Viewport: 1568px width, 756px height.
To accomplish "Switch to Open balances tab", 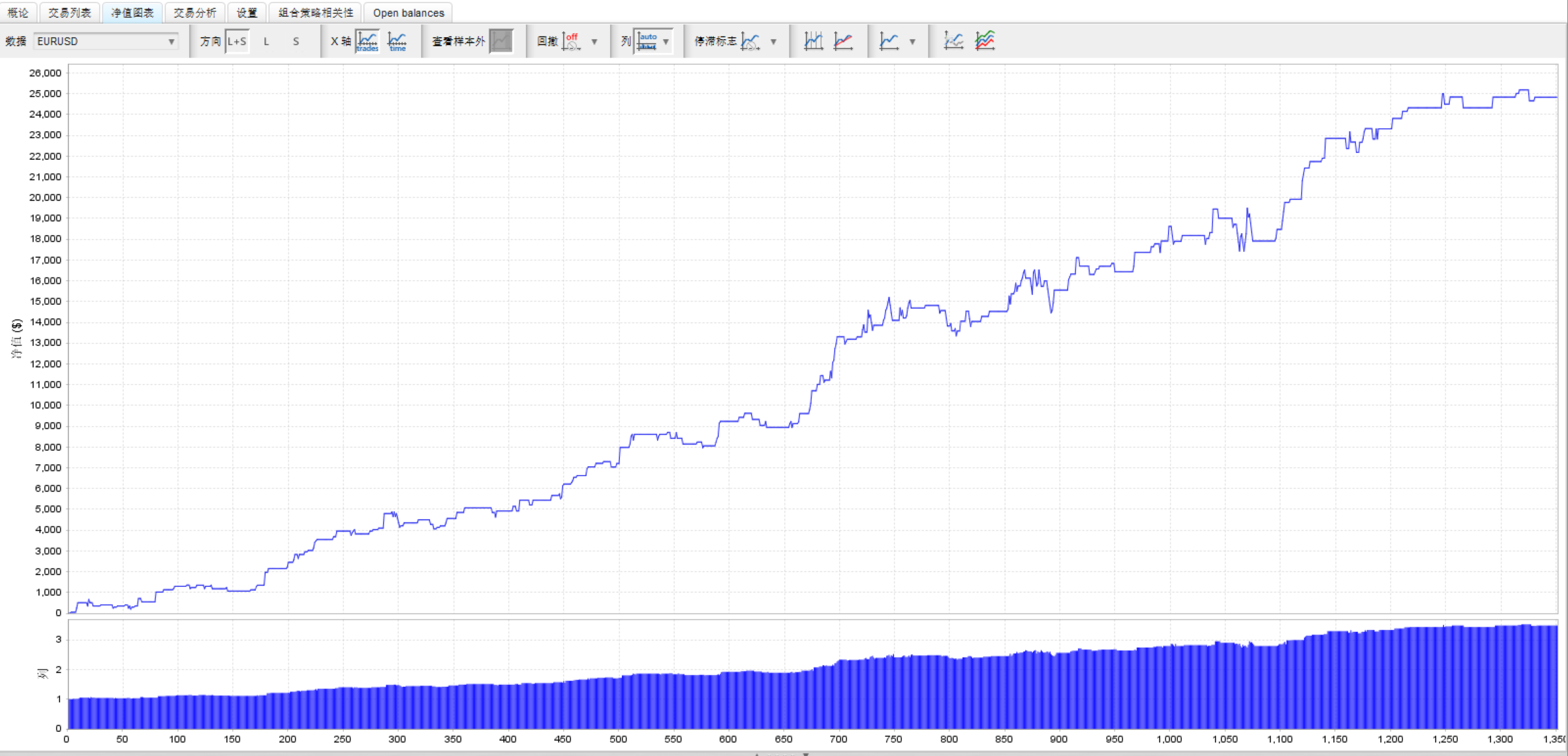I will click(x=408, y=12).
